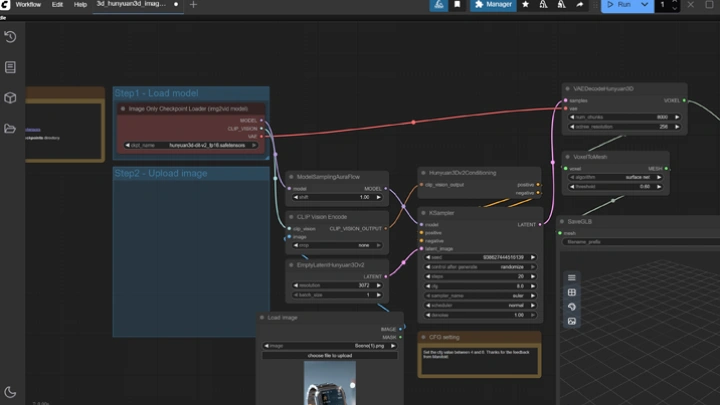This screenshot has width=720, height=405.
Task: Click the shift value slider field
Action: pos(337,197)
